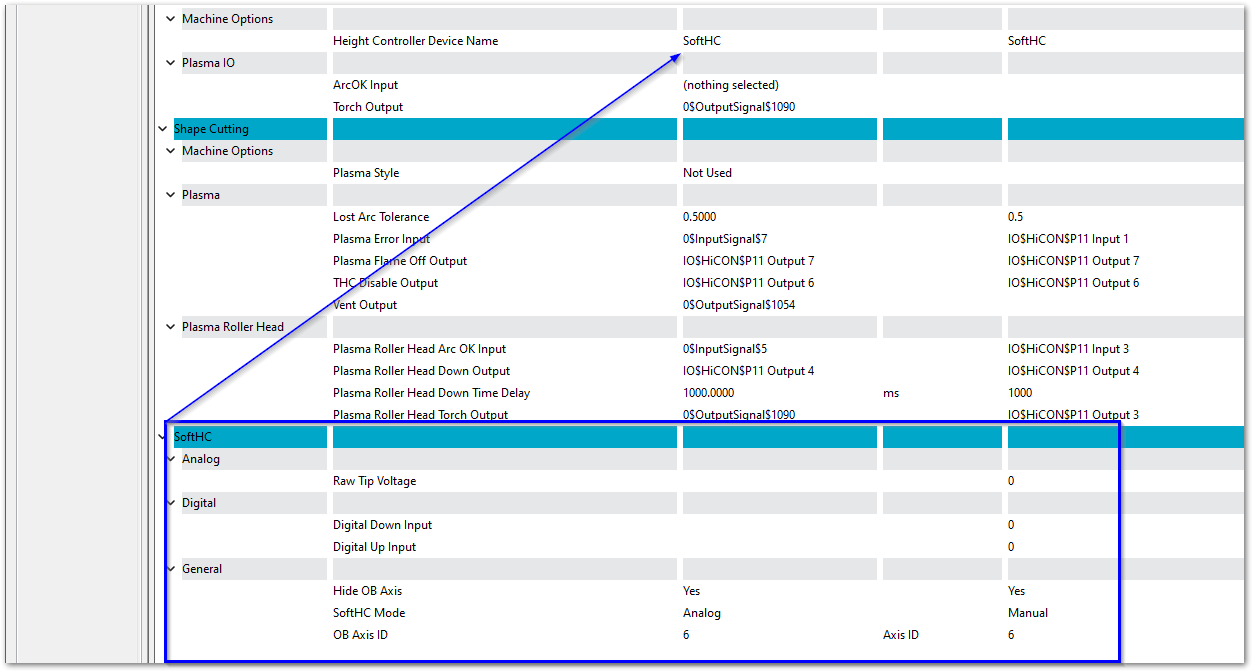Select the Raw Tip Voltage row
Screen dimensions: 1253x672
tap(374, 481)
